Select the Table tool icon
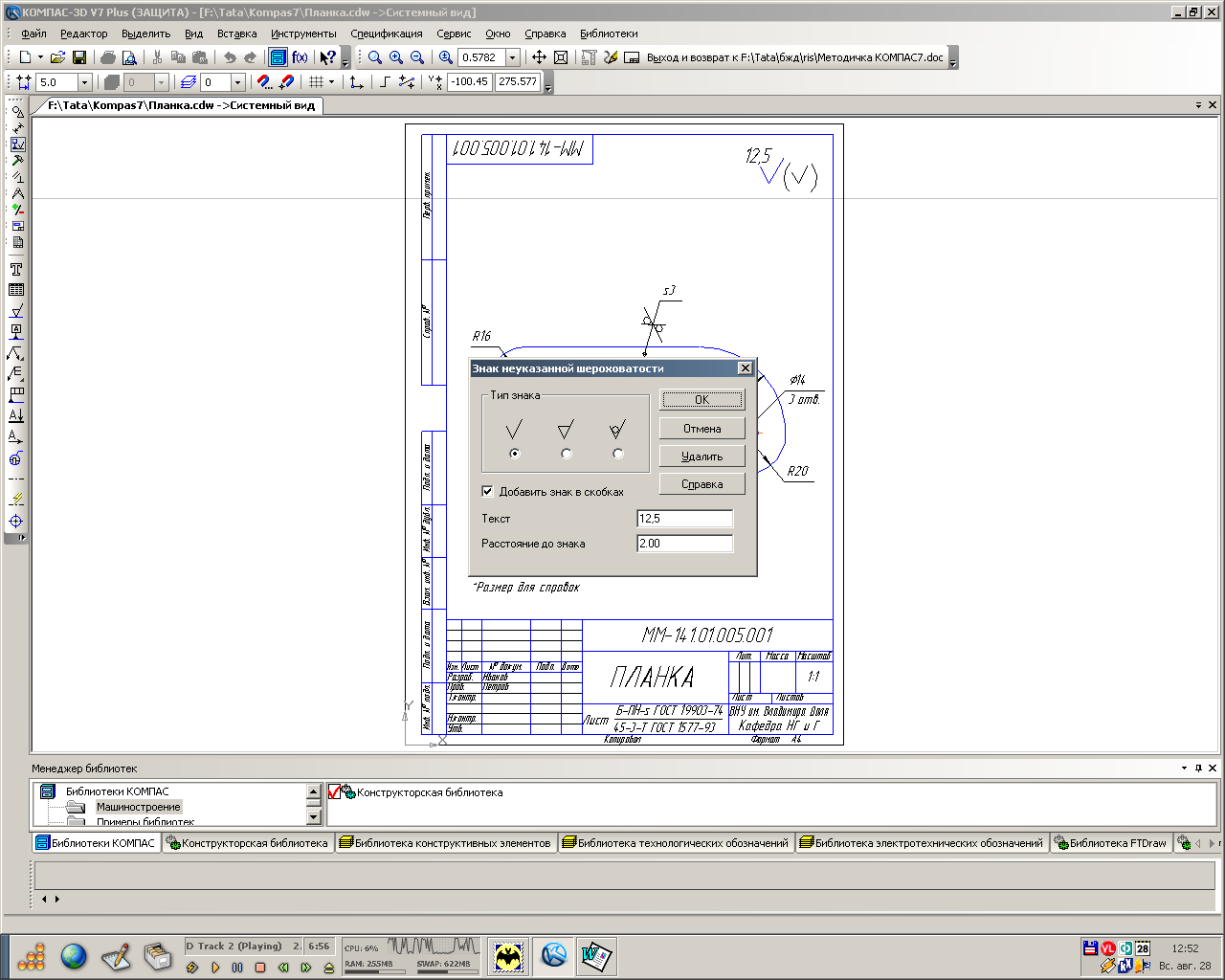Image resolution: width=1225 pixels, height=980 pixels. 16,290
